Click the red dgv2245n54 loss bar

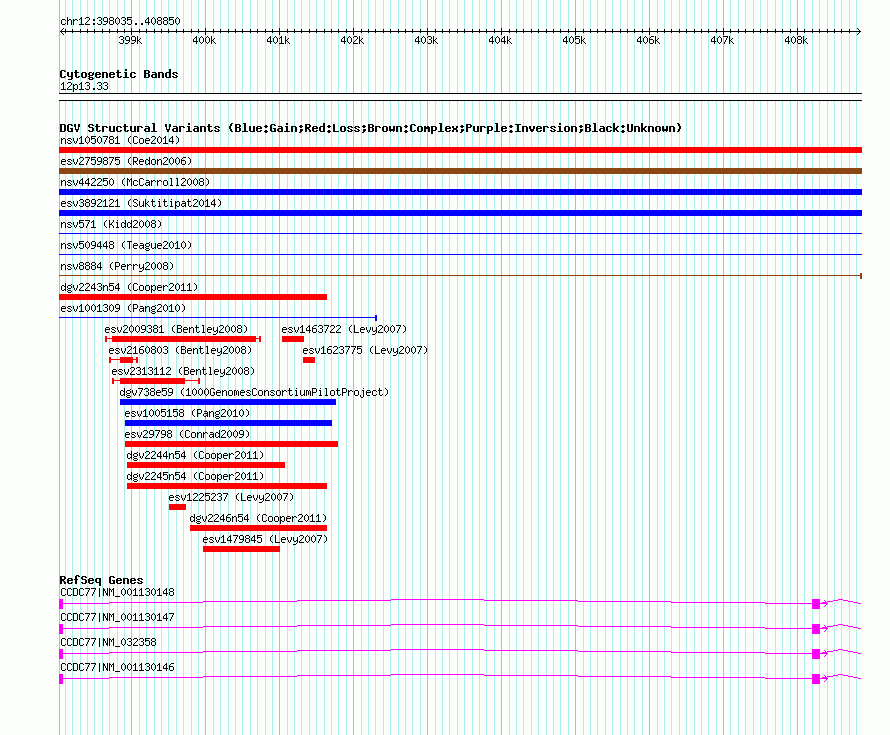point(227,486)
